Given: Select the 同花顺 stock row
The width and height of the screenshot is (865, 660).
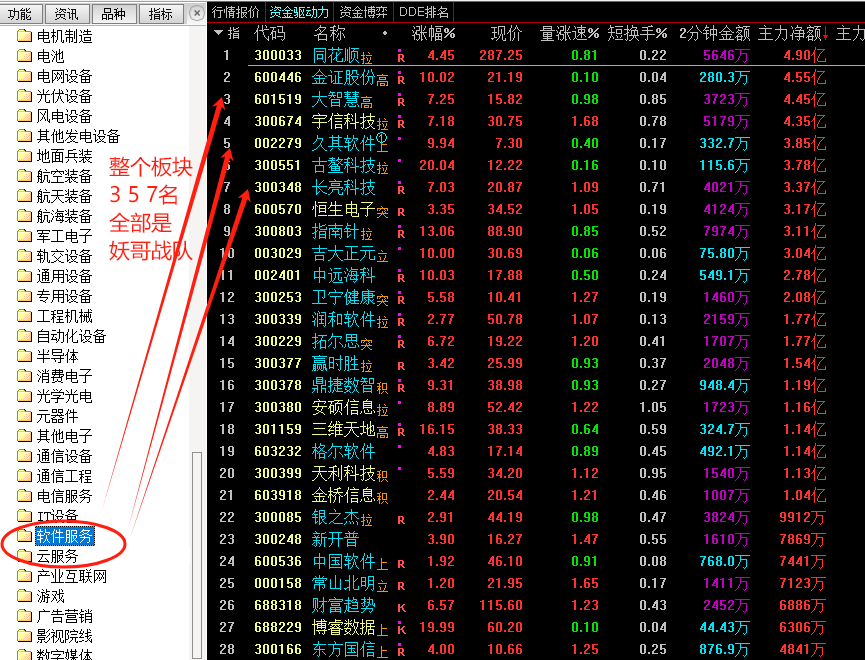Looking at the screenshot, I should pyautogui.click(x=536, y=55).
